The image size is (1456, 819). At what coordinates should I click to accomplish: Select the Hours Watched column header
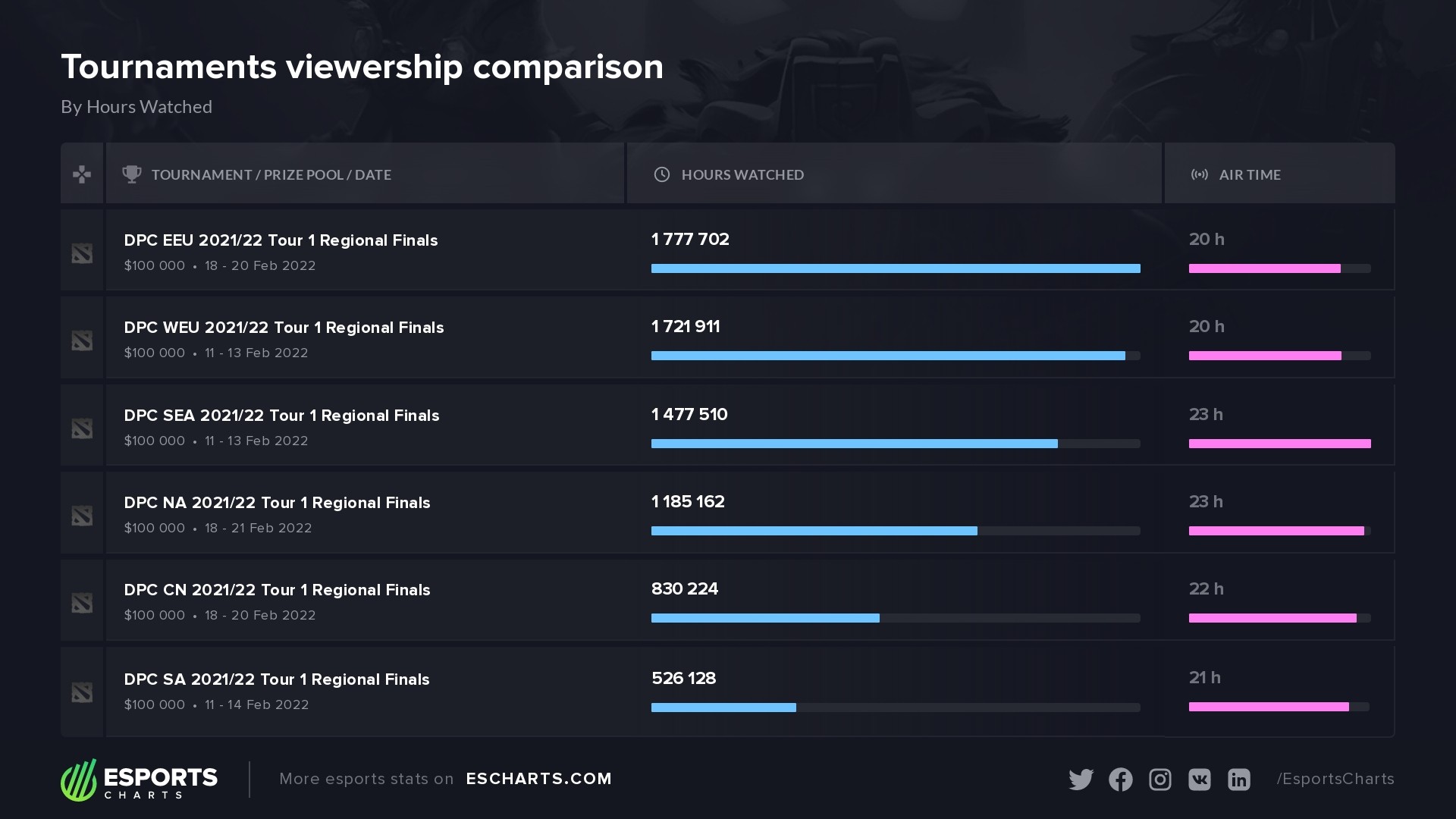click(x=742, y=175)
